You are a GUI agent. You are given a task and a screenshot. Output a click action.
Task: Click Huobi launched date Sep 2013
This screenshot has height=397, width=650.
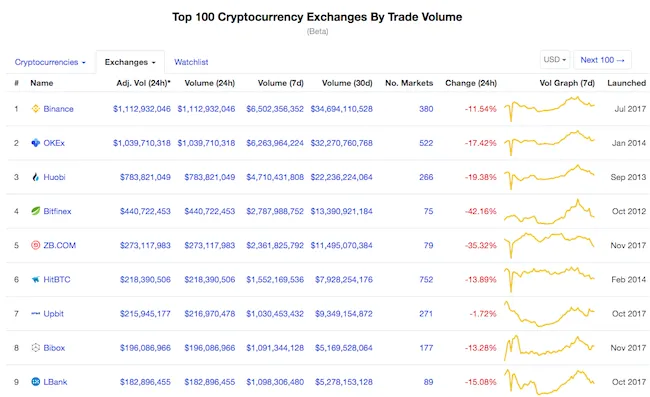(x=628, y=177)
